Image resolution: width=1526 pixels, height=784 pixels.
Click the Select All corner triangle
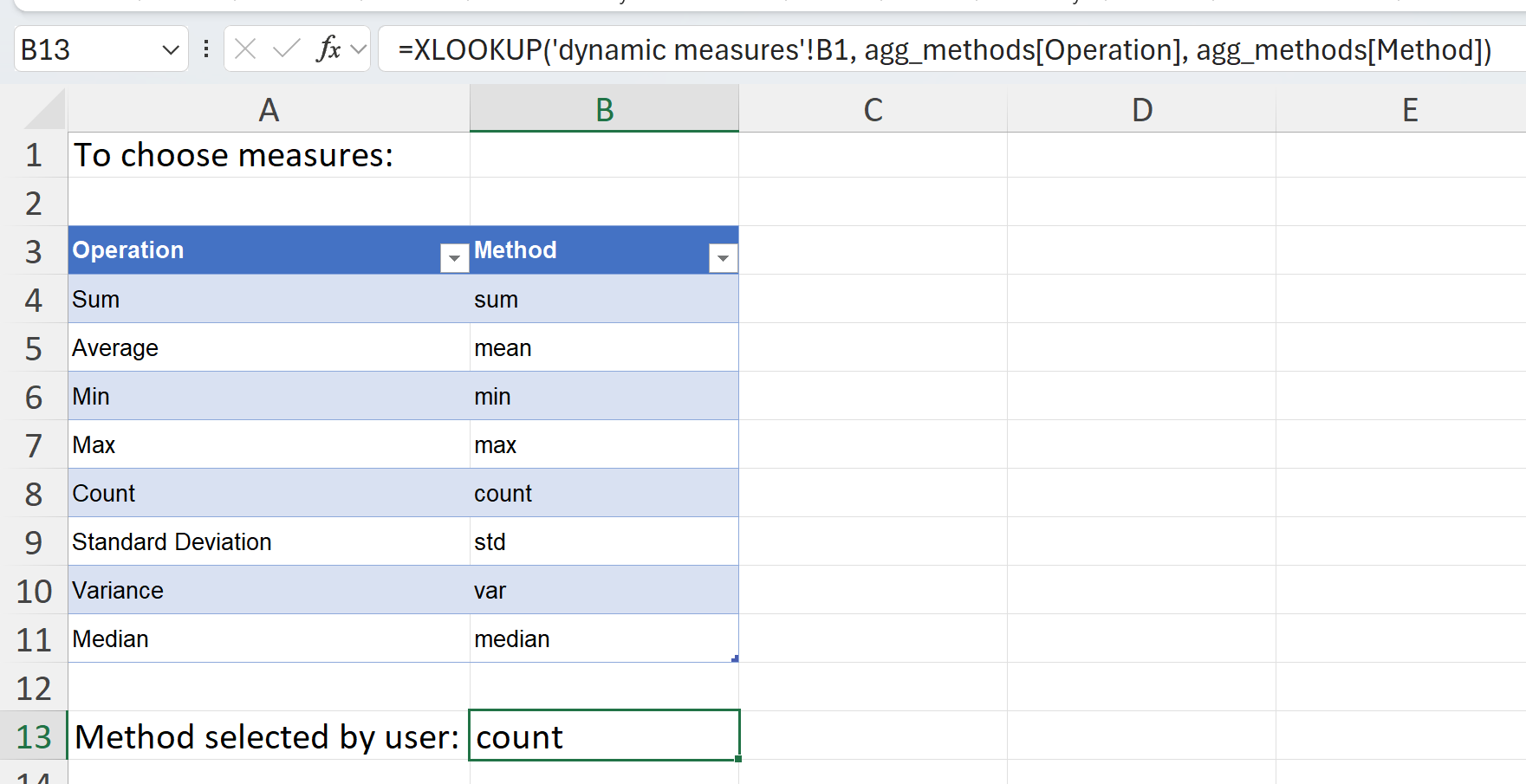45,111
